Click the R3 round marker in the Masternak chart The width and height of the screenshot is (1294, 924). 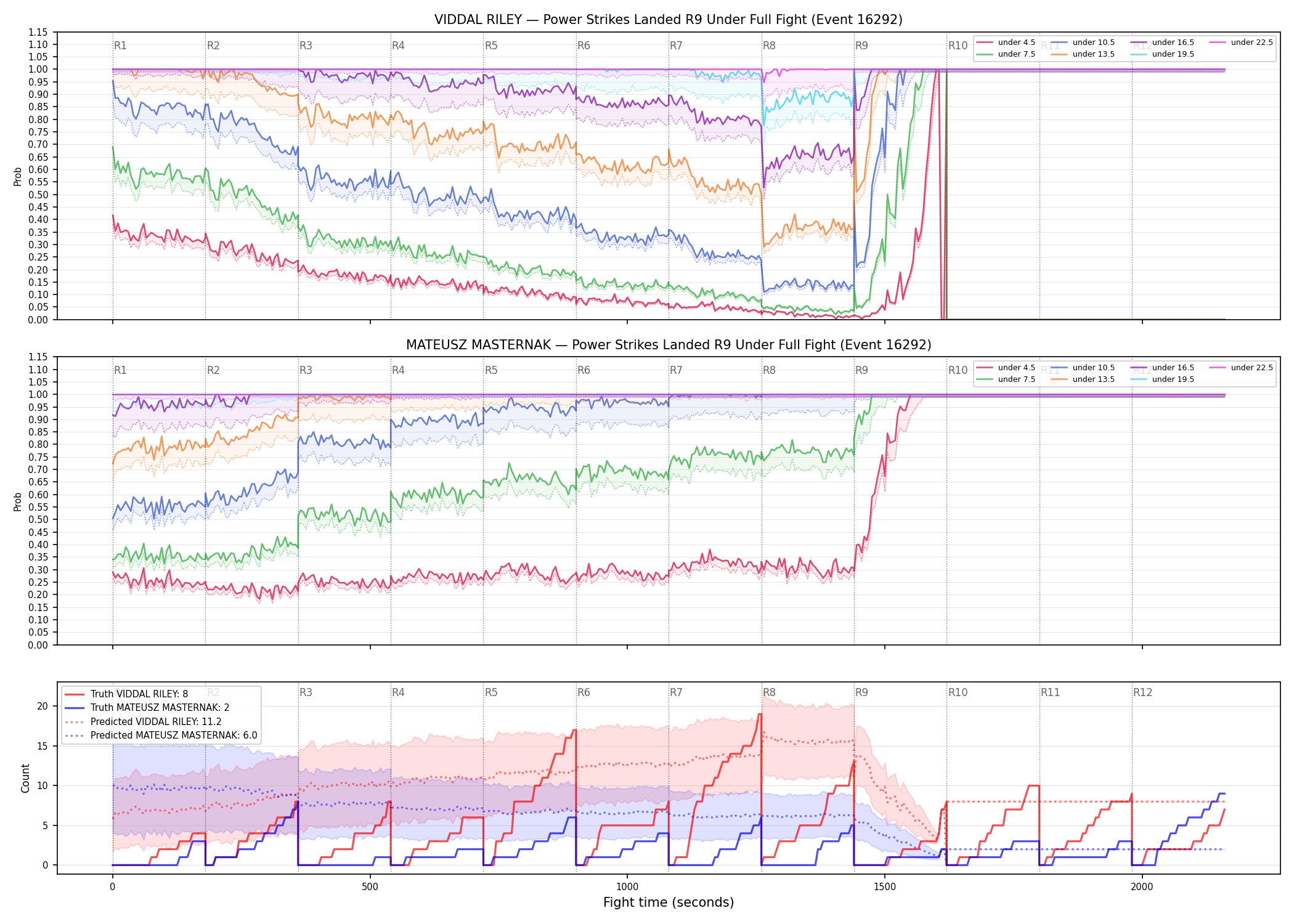tap(306, 370)
